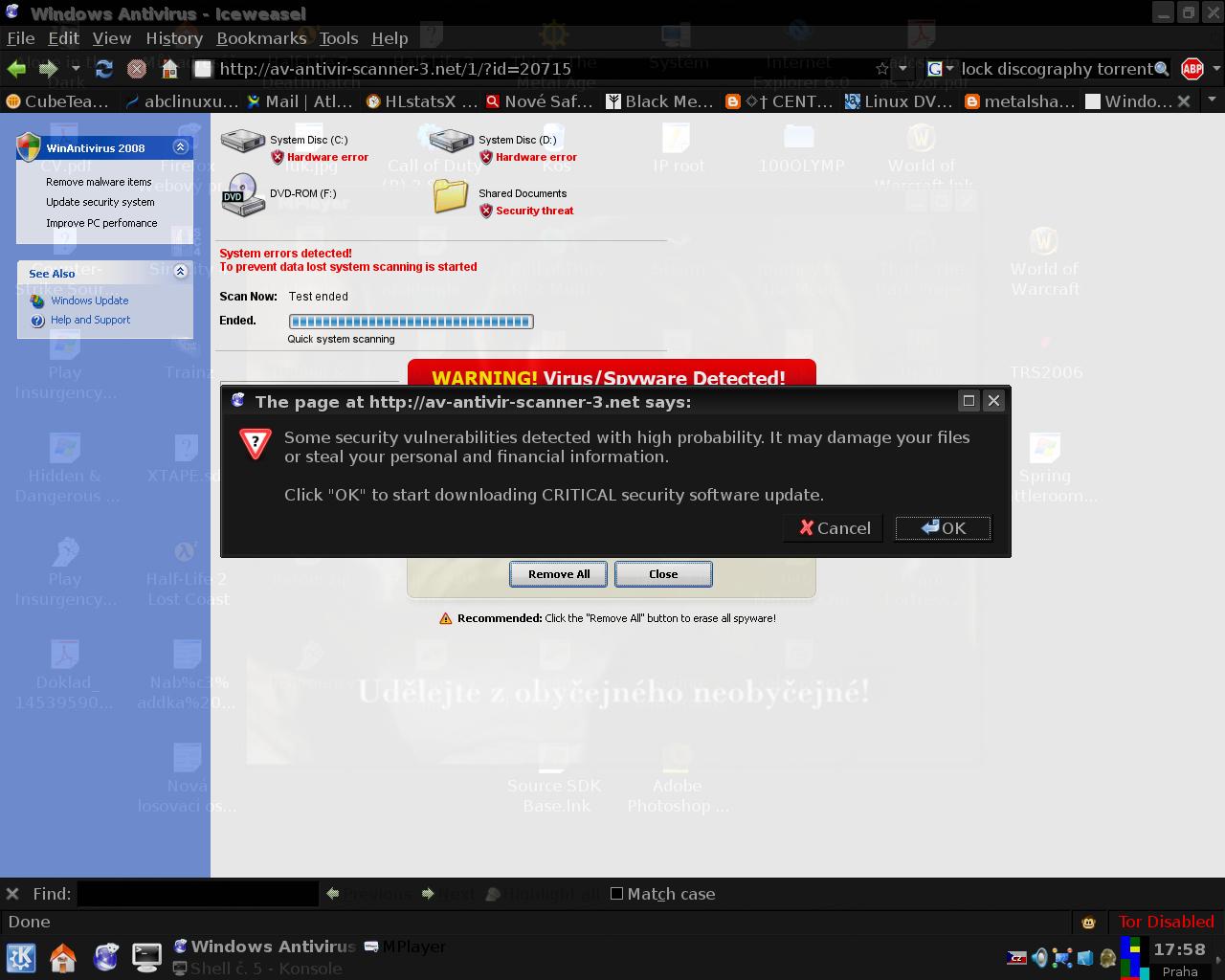Switch to the Linux DV tab

coord(900,100)
